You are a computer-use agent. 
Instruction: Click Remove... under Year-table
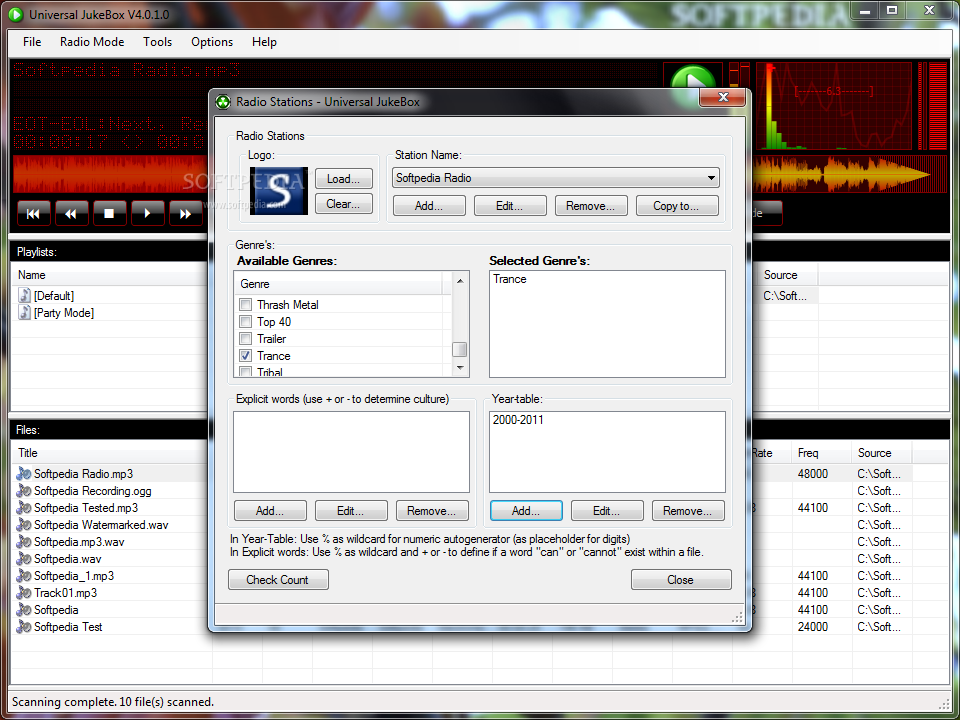pyautogui.click(x=688, y=511)
